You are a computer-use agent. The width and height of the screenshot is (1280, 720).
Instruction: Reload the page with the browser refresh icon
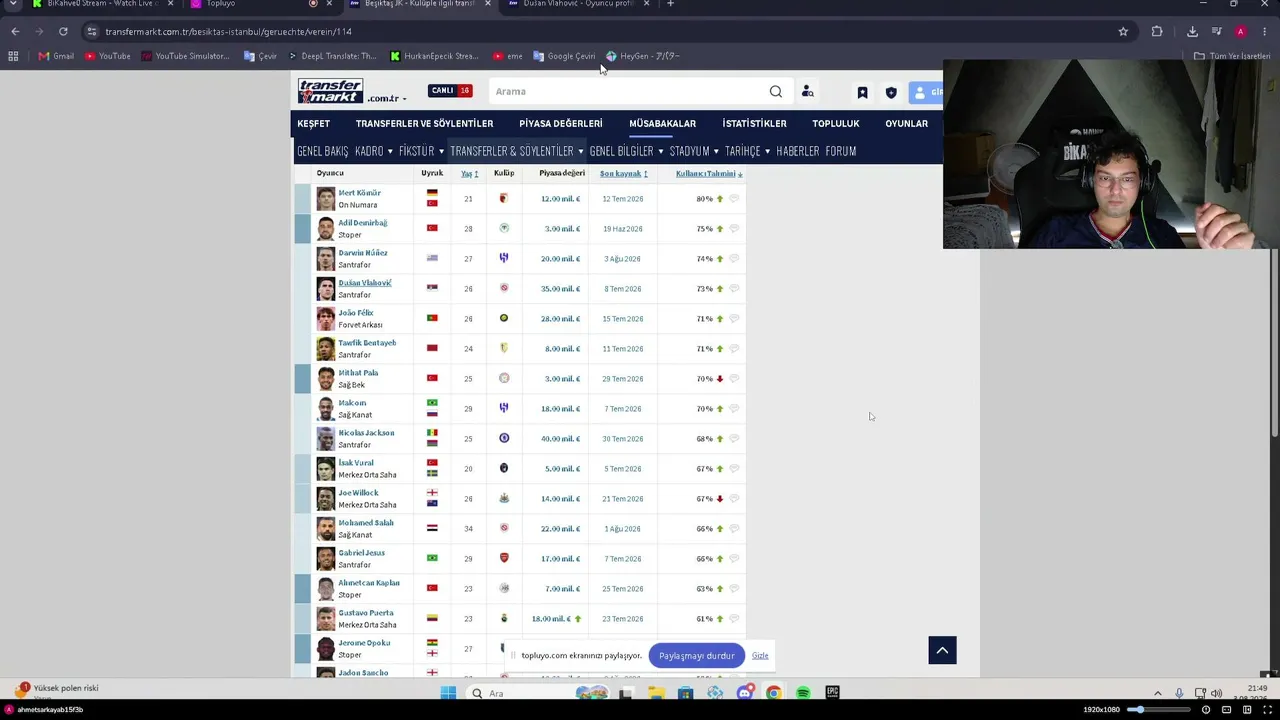(63, 31)
